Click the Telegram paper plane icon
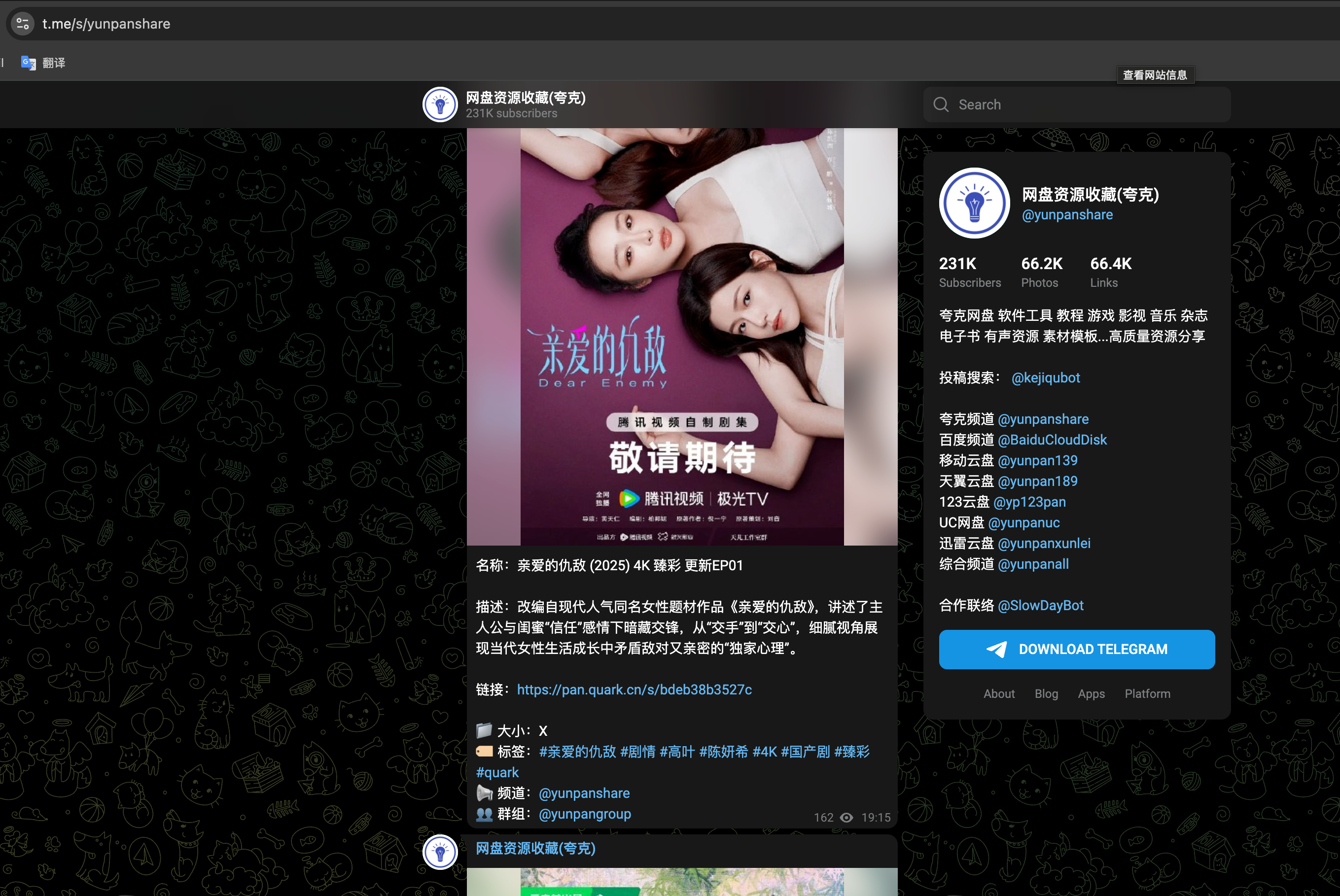This screenshot has width=1340, height=896. (996, 649)
